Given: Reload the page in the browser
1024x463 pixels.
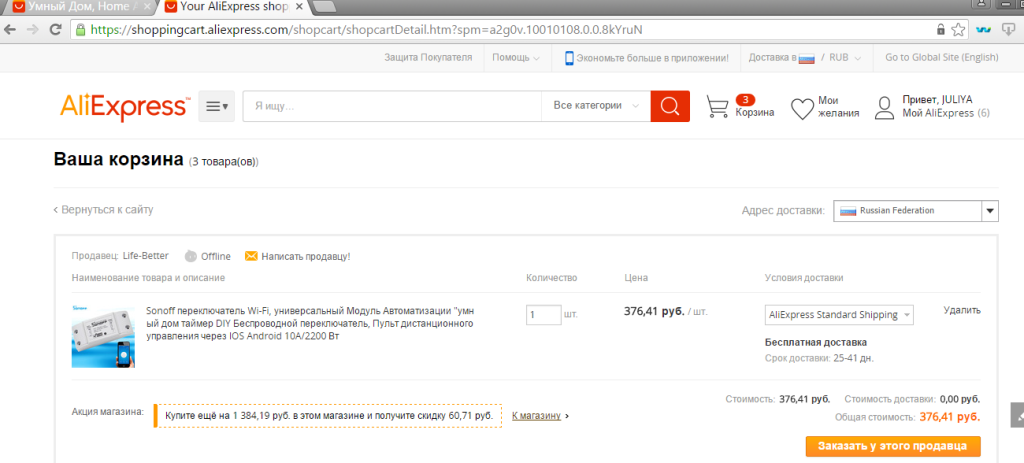Looking at the screenshot, I should [56, 29].
